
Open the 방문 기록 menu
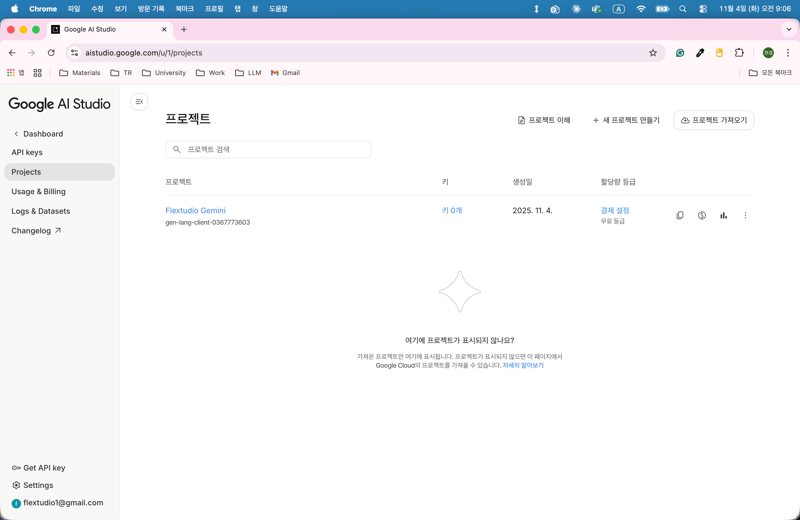tap(151, 9)
